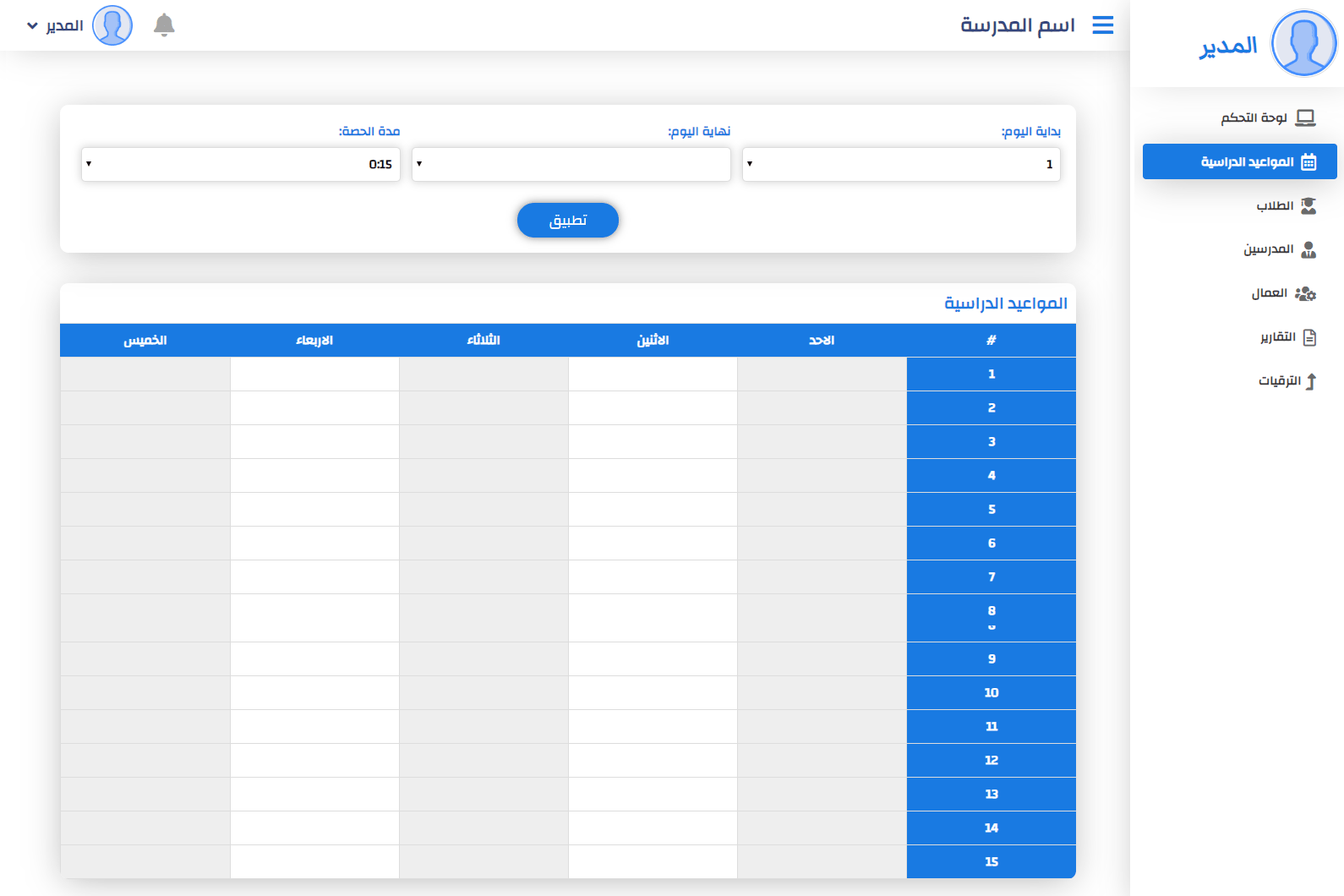The height and width of the screenshot is (896, 1344).
Task: Click the workers gear-people icon in sidebar
Action: pyautogui.click(x=1305, y=293)
